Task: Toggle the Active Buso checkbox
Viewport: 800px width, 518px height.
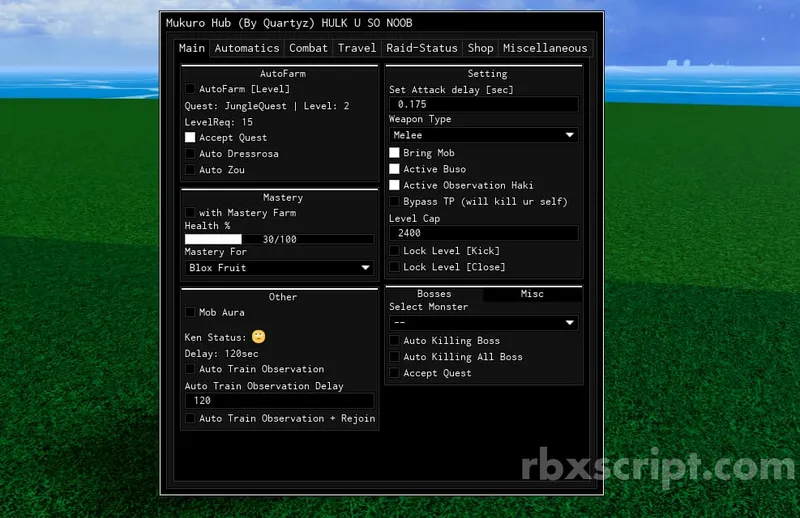Action: [x=394, y=169]
